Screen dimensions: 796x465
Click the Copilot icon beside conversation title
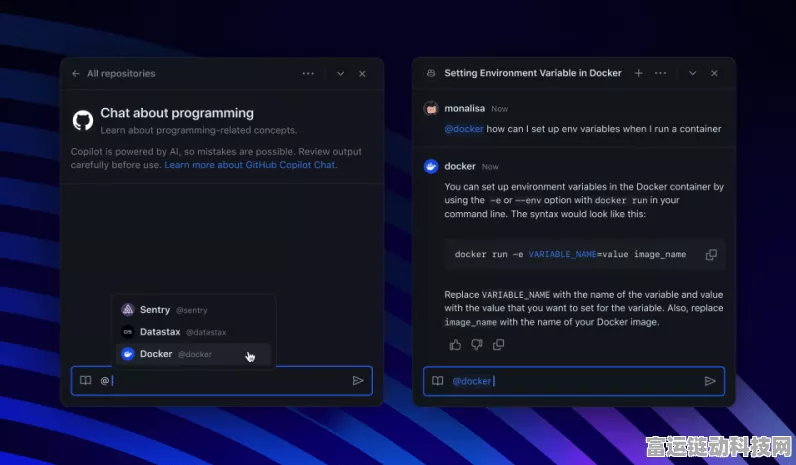[431, 73]
